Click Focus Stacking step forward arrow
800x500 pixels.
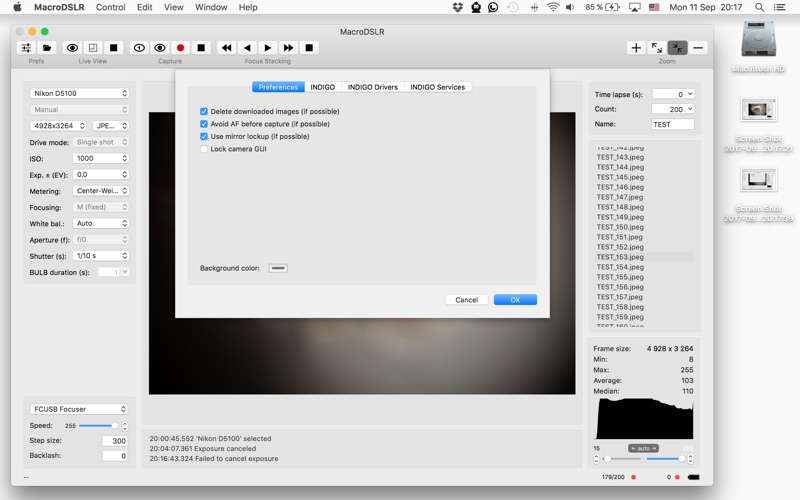click(268, 48)
